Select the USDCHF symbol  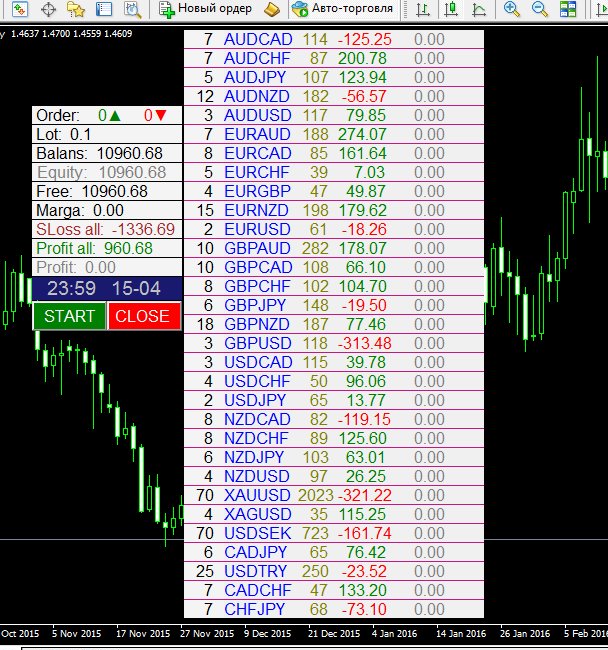[257, 382]
